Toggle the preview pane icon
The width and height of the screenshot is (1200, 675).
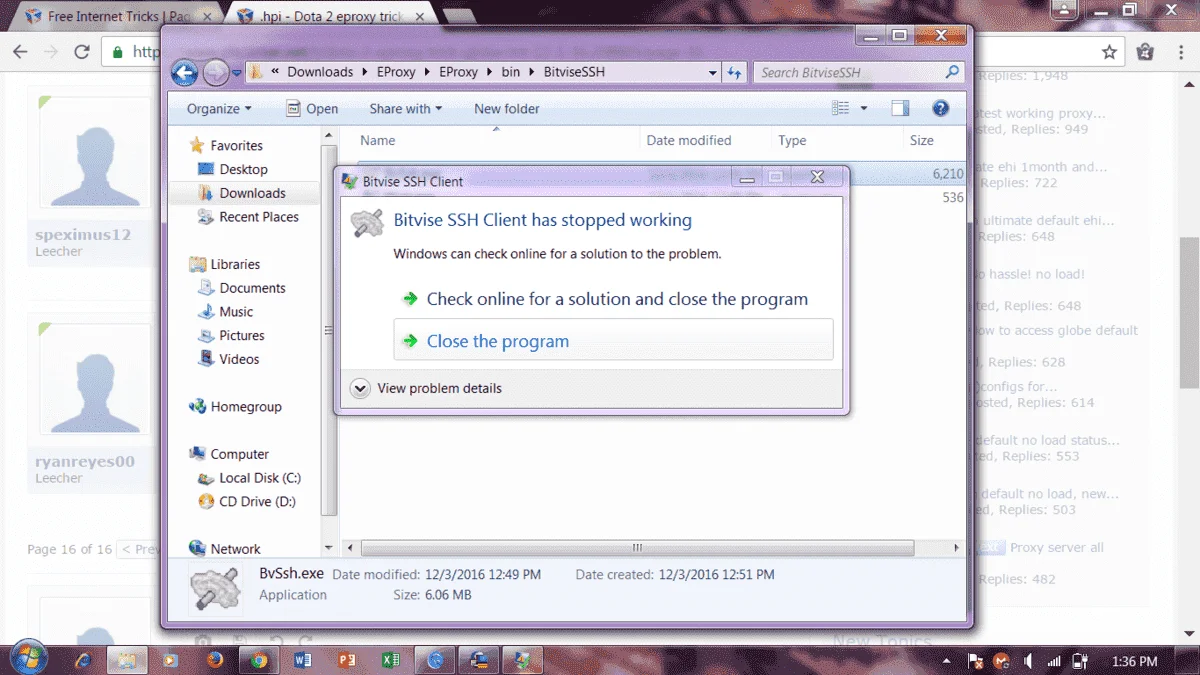pyautogui.click(x=900, y=108)
